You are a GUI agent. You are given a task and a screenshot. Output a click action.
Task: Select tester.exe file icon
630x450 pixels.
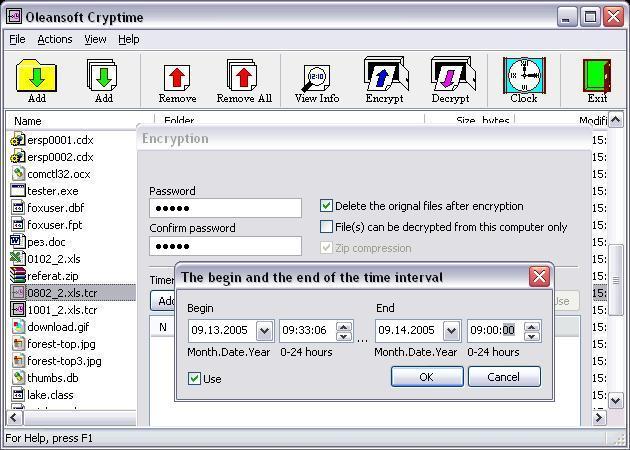(18, 190)
